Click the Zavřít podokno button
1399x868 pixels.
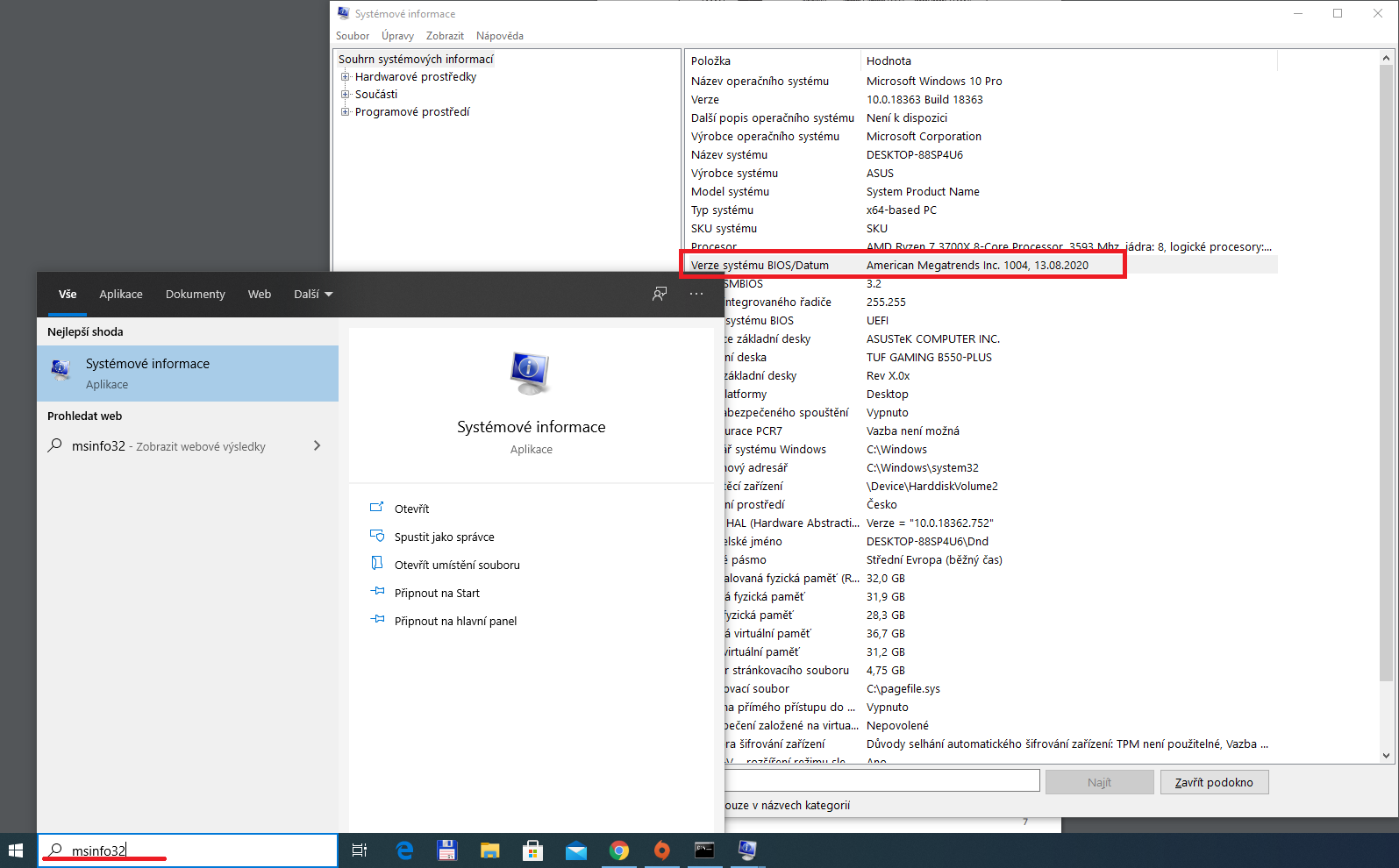1214,782
